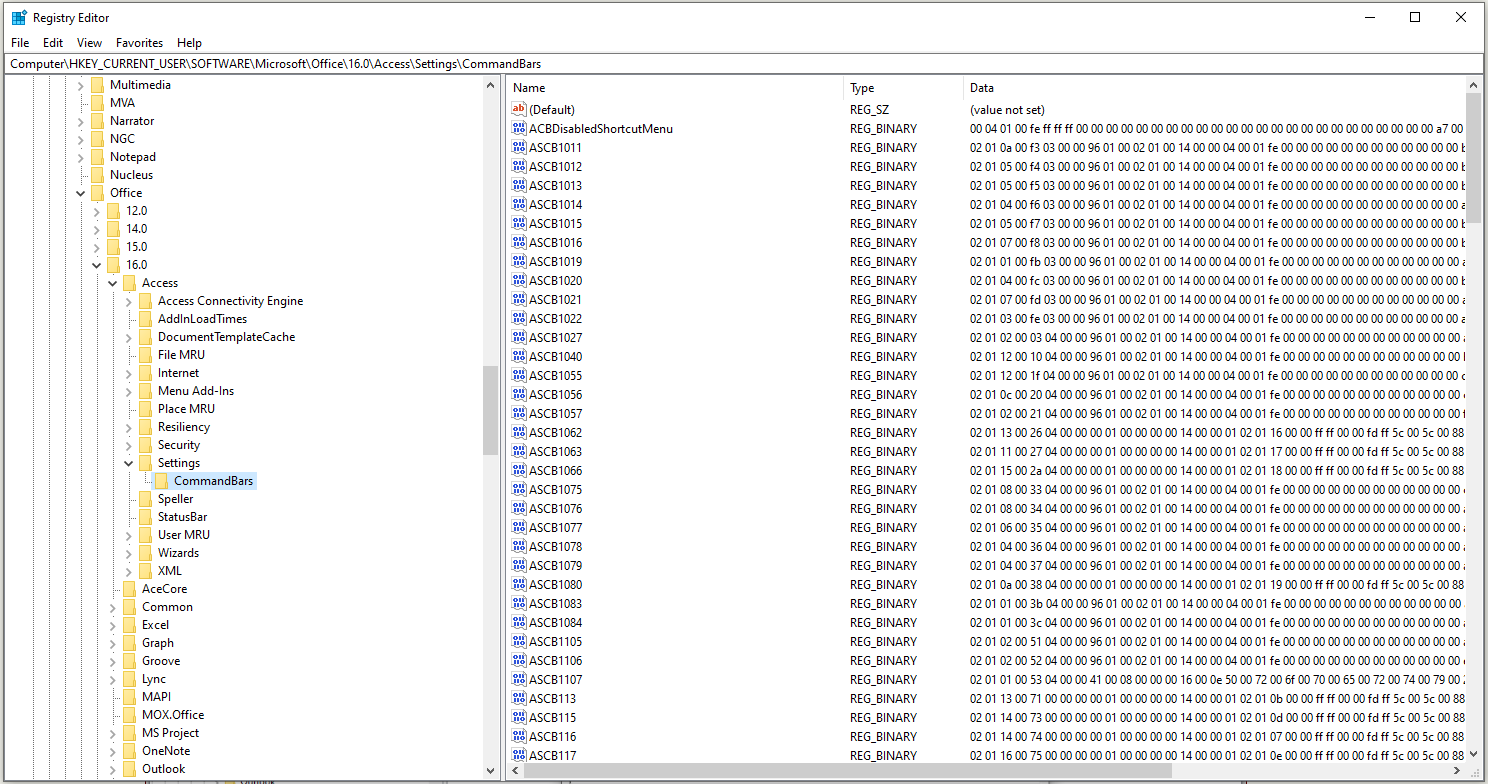Click the binary icon of ASCB1107
Image resolution: width=1488 pixels, height=784 pixels.
518,679
